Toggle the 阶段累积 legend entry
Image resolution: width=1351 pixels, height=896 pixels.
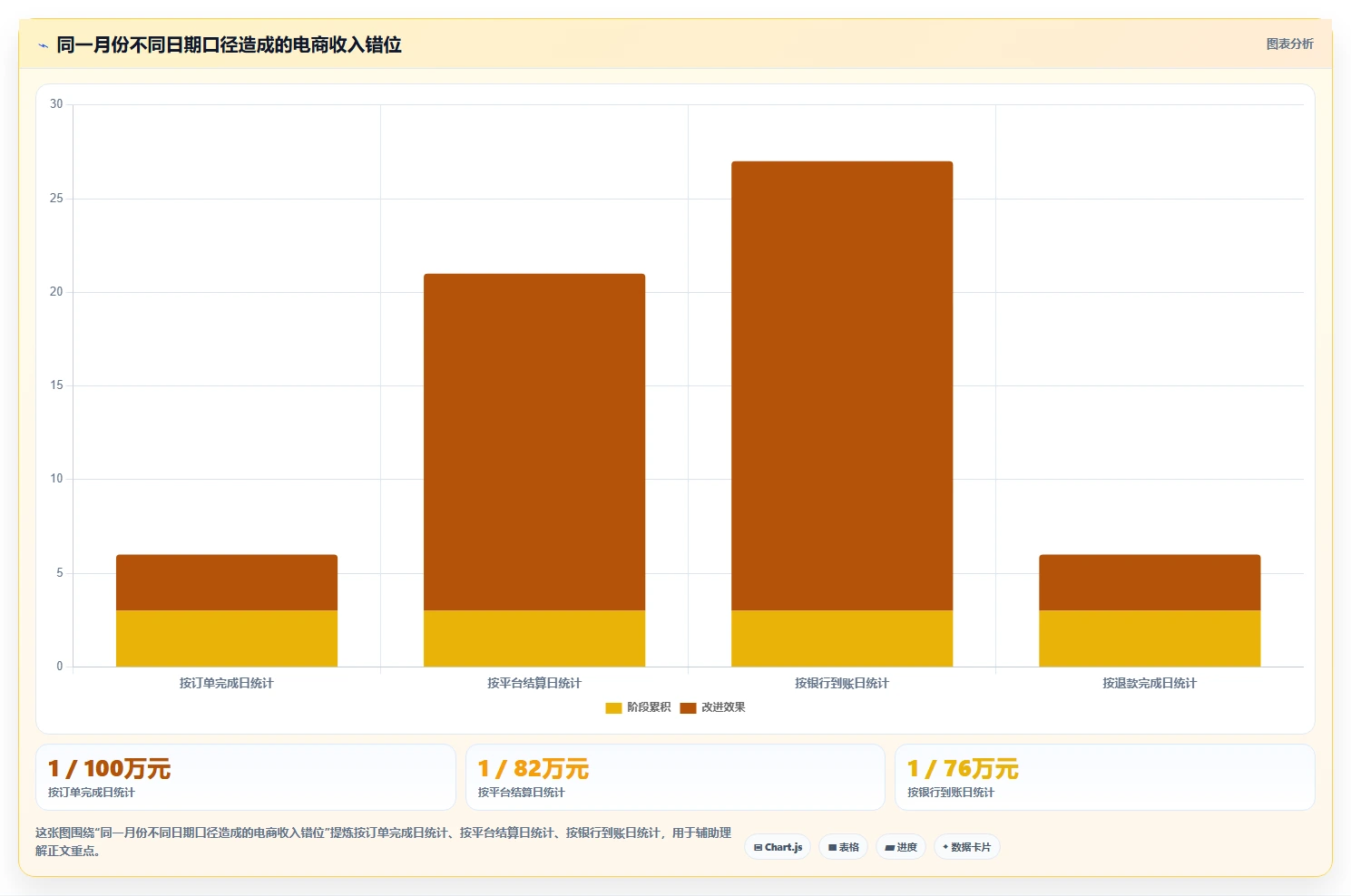pyautogui.click(x=639, y=707)
